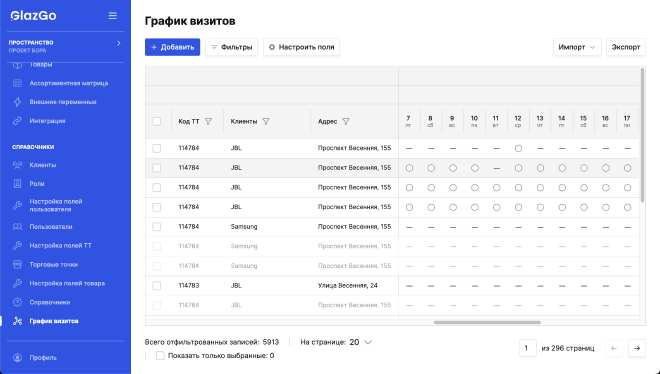Open Пользователи menu item
Screen dimensions: 660x374
51,226
